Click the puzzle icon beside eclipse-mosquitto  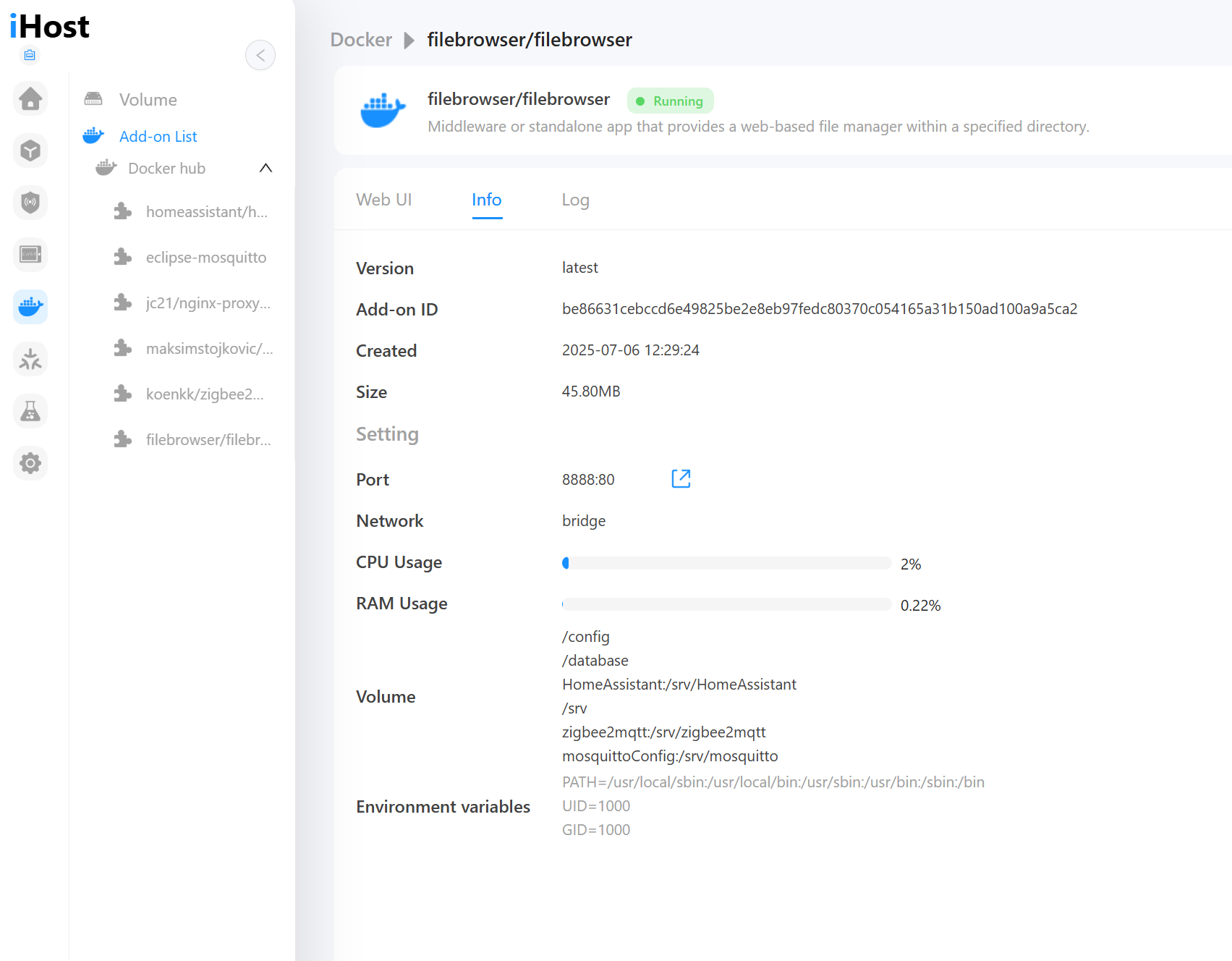click(x=123, y=257)
